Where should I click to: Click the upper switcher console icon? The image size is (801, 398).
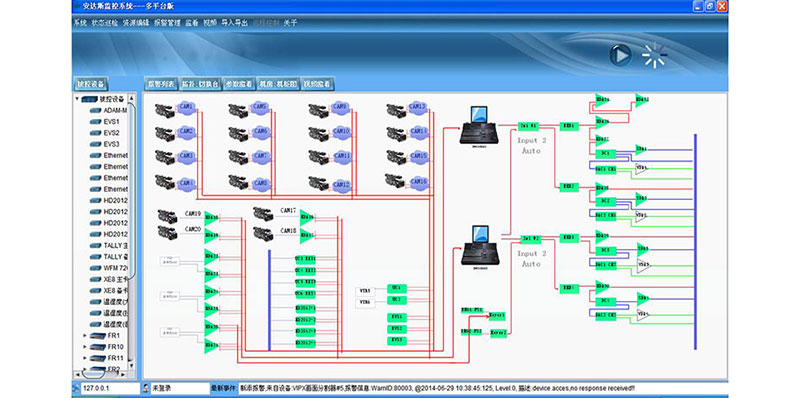[x=479, y=125]
